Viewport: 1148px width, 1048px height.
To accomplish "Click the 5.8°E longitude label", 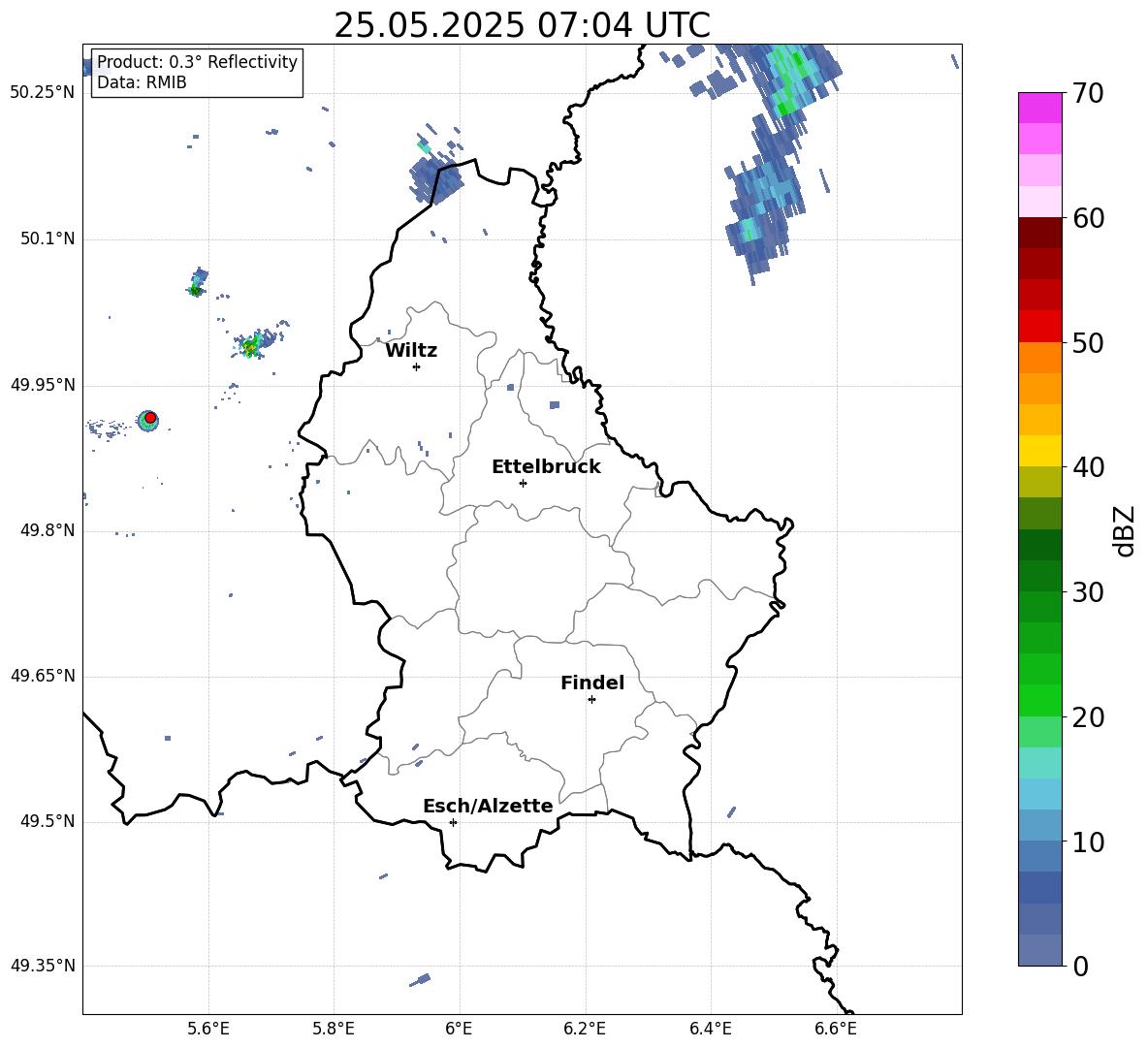I will [x=334, y=1029].
